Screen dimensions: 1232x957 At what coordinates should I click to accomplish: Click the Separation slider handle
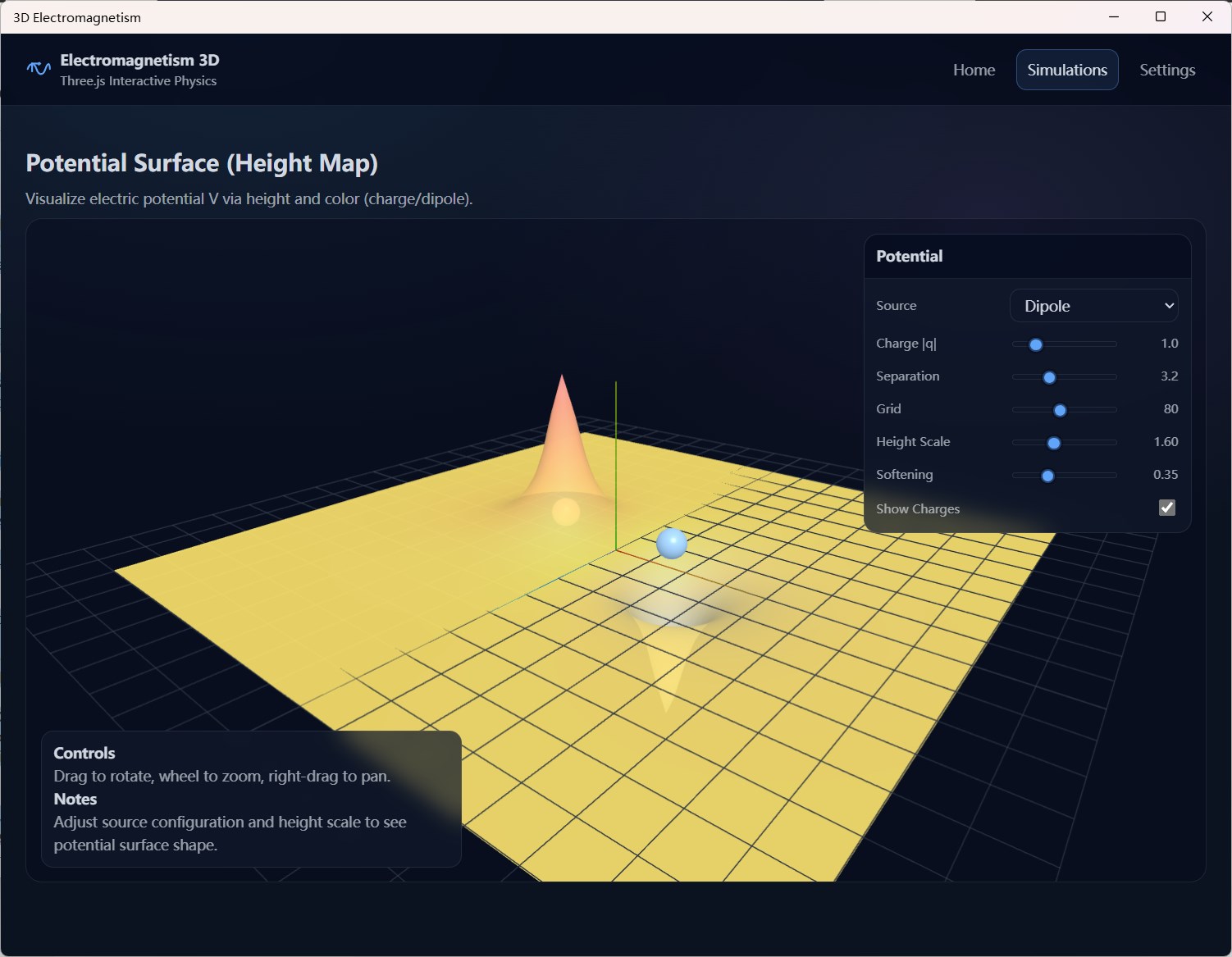pos(1050,377)
